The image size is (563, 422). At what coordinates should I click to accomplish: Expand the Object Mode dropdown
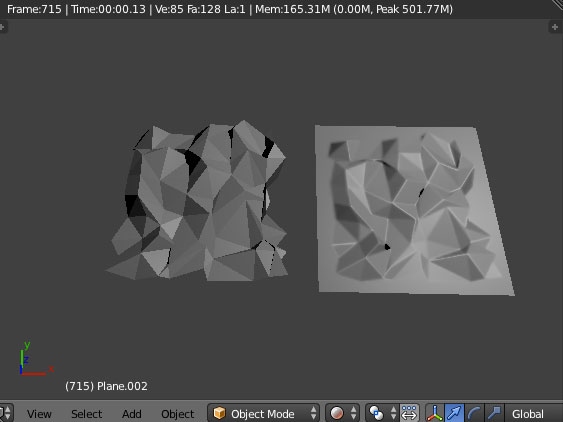point(264,413)
